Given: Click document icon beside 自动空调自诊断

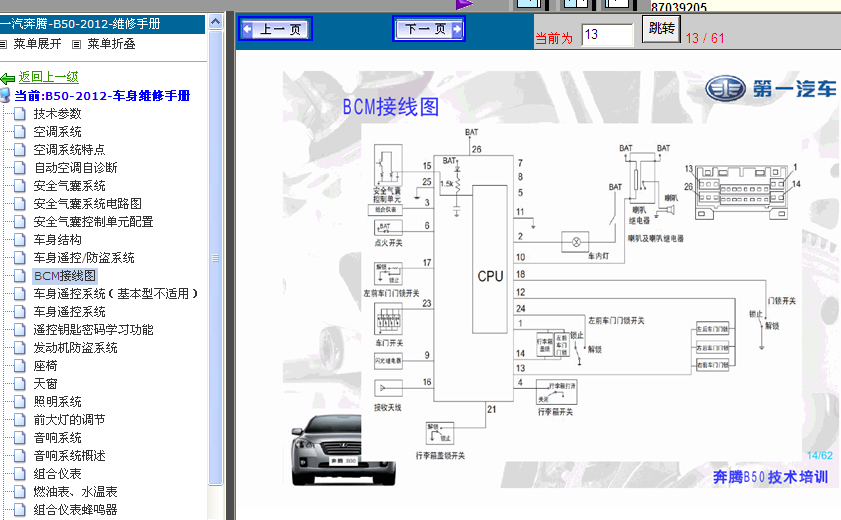Looking at the screenshot, I should coord(19,168).
